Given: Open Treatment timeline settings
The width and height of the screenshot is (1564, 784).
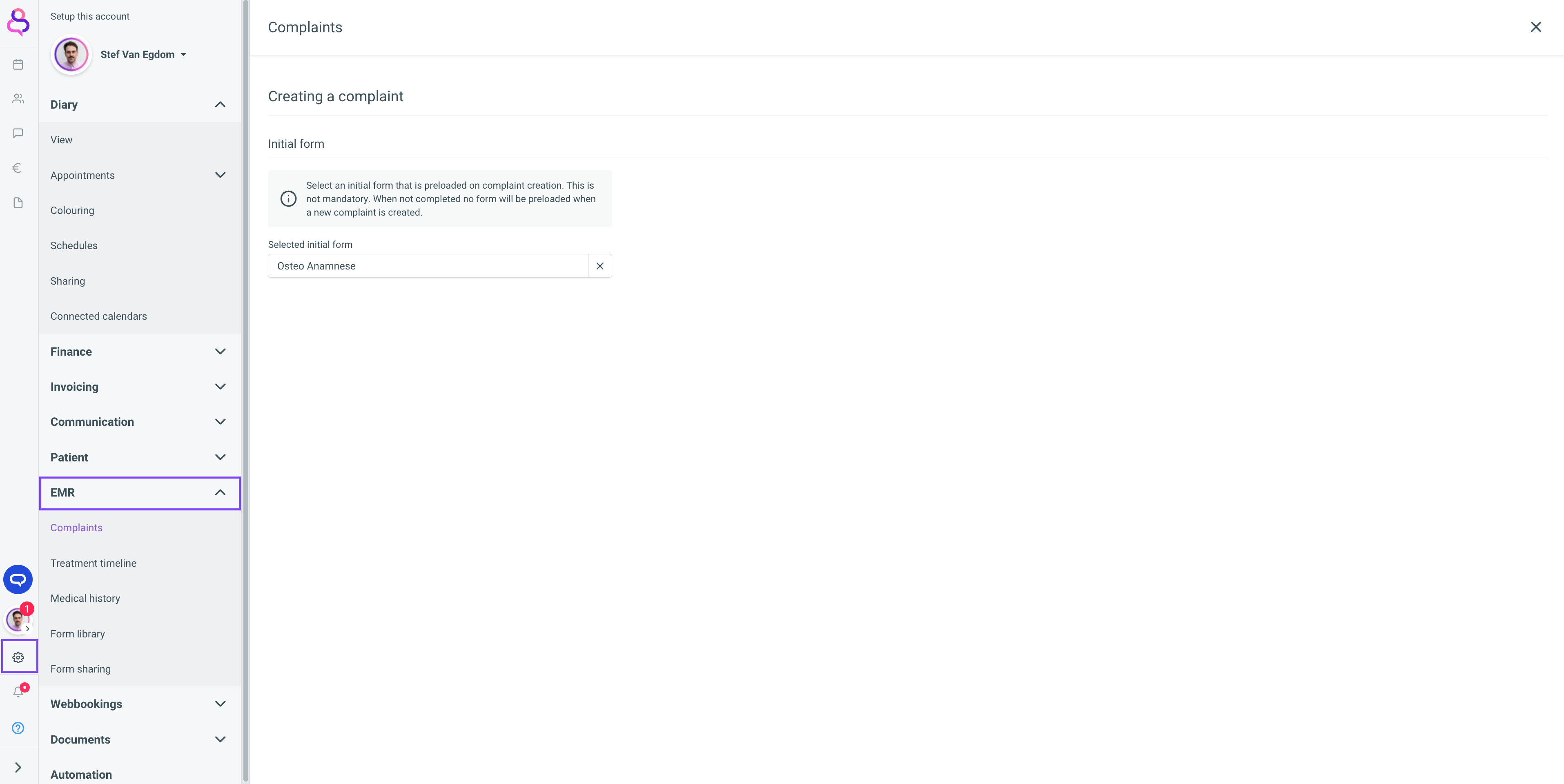Looking at the screenshot, I should pyautogui.click(x=140, y=563).
